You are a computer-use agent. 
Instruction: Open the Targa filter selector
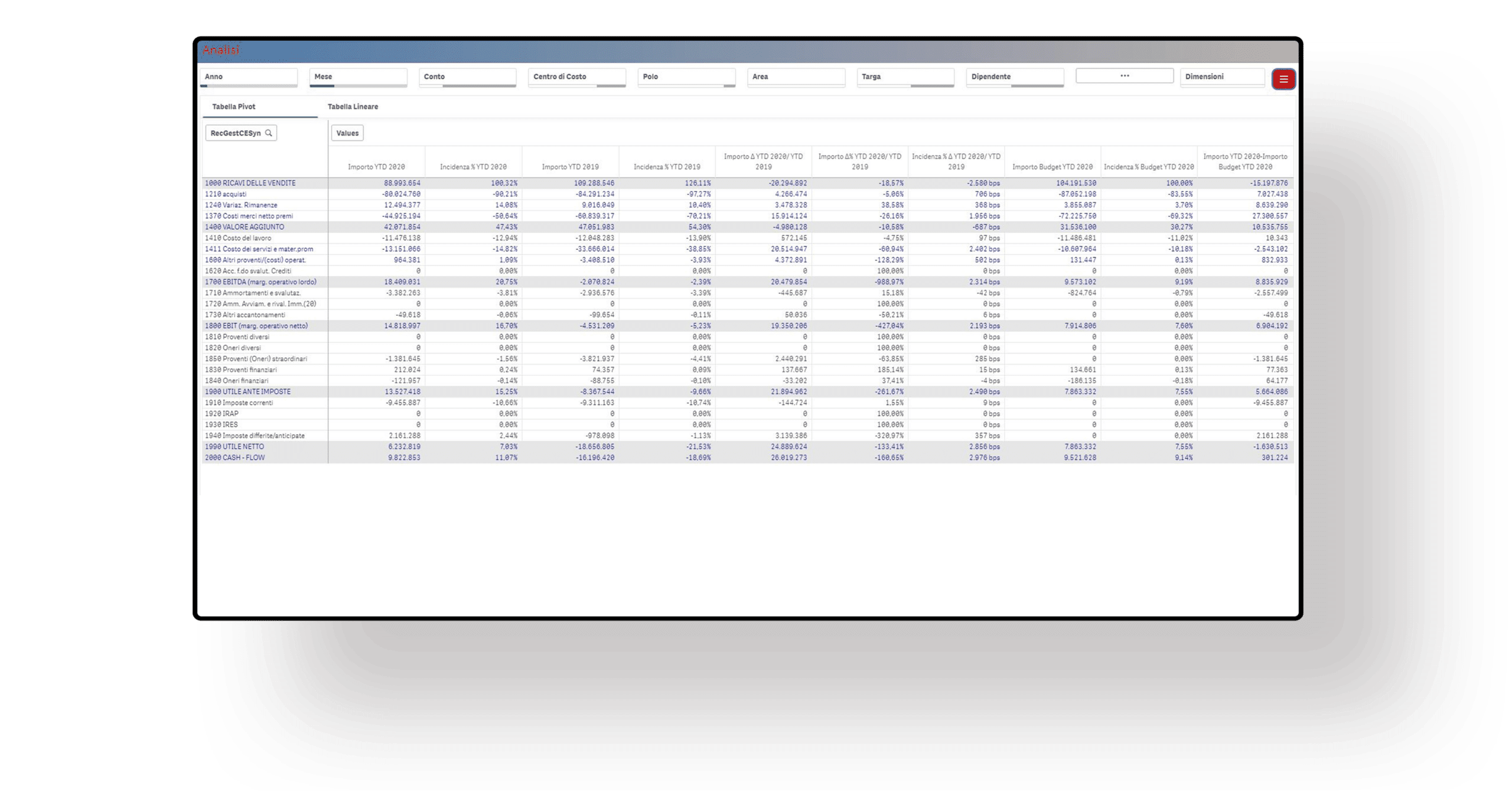(905, 77)
